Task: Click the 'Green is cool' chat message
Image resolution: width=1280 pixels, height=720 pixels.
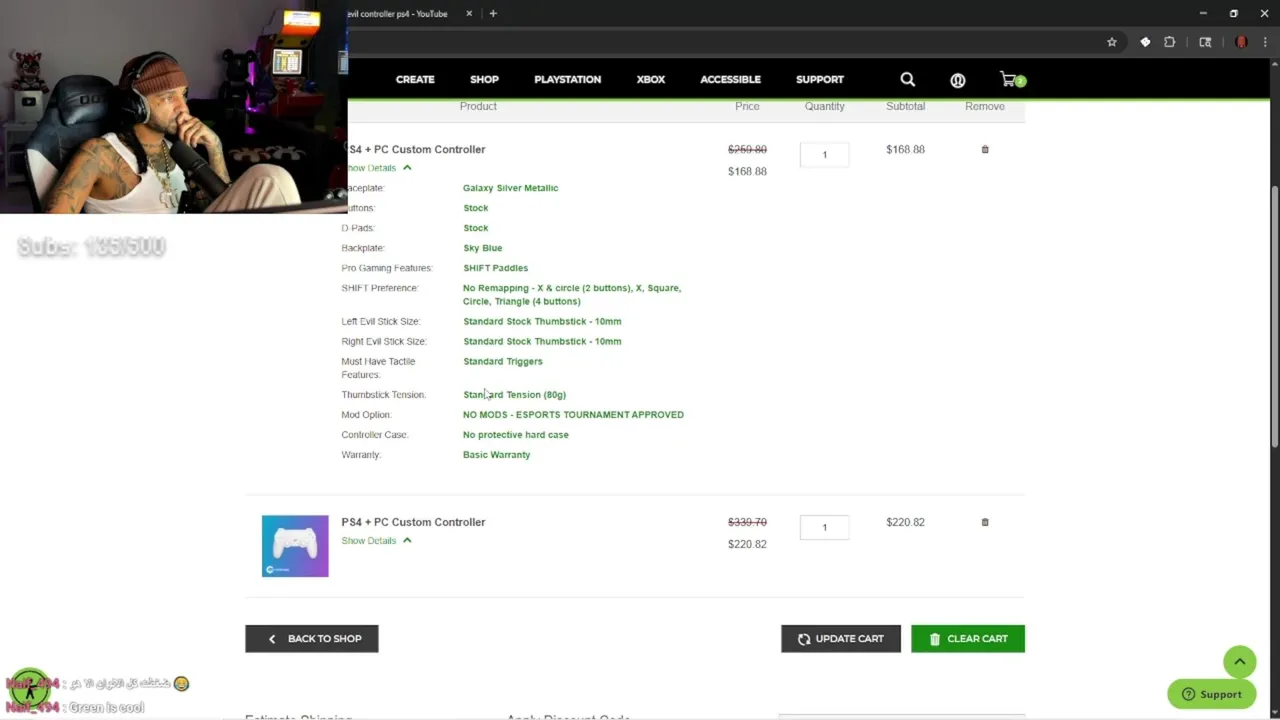Action: point(106,708)
